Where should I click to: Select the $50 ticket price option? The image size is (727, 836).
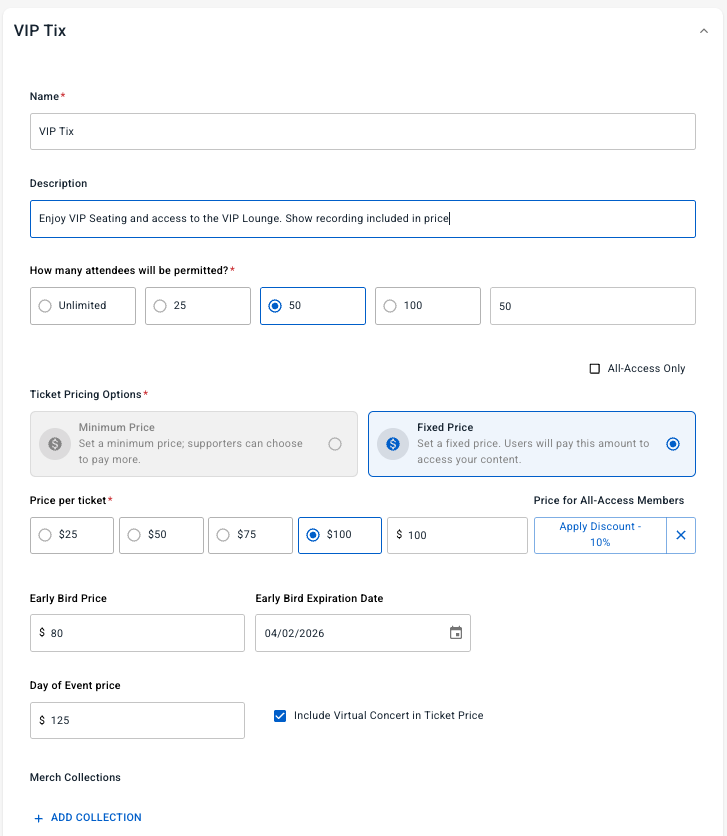click(134, 535)
